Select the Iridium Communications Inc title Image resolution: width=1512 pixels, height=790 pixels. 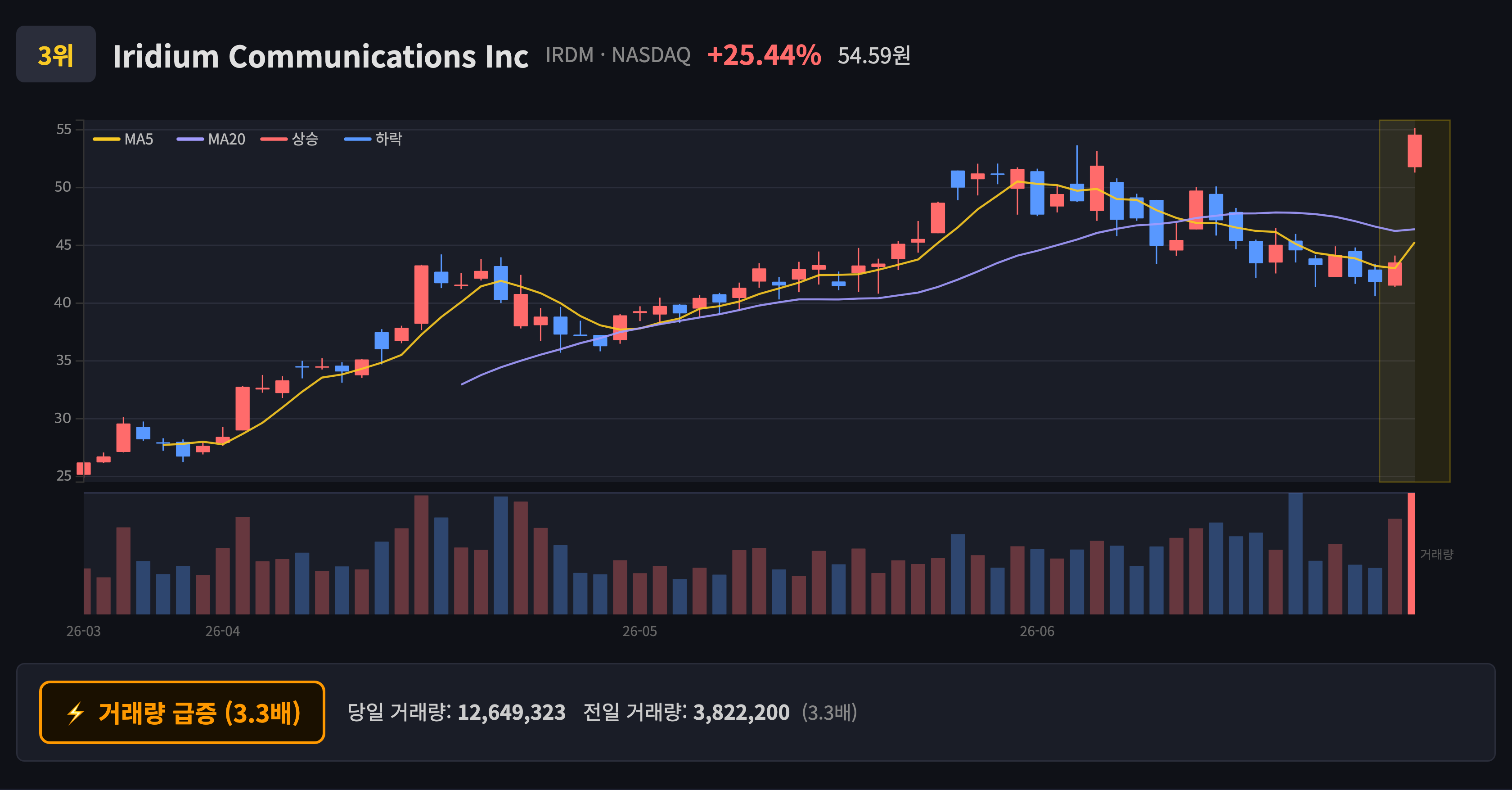point(320,56)
